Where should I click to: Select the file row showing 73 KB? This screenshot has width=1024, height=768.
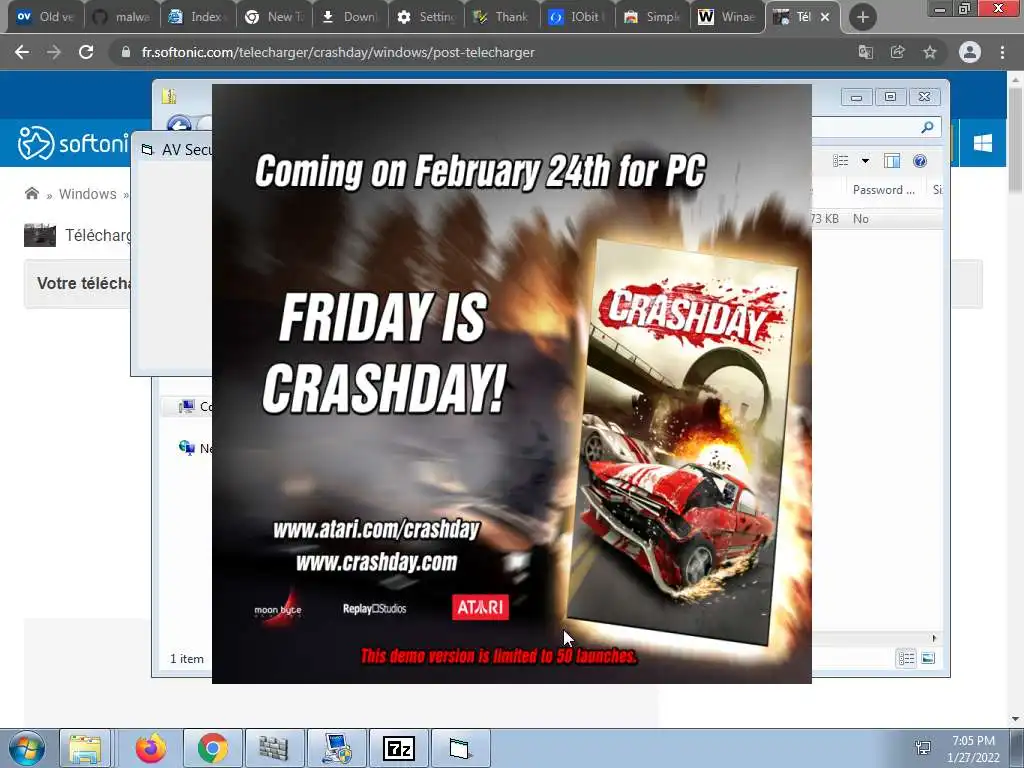876,219
